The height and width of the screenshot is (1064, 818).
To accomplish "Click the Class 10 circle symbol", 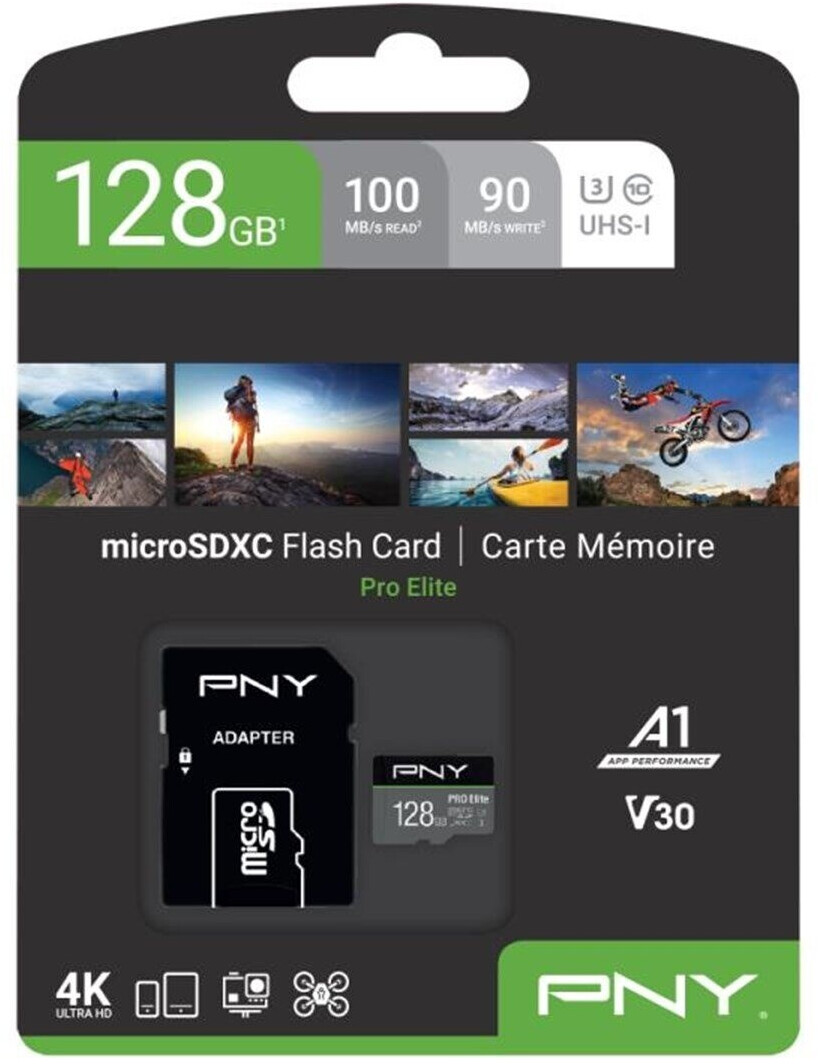I will click(637, 189).
